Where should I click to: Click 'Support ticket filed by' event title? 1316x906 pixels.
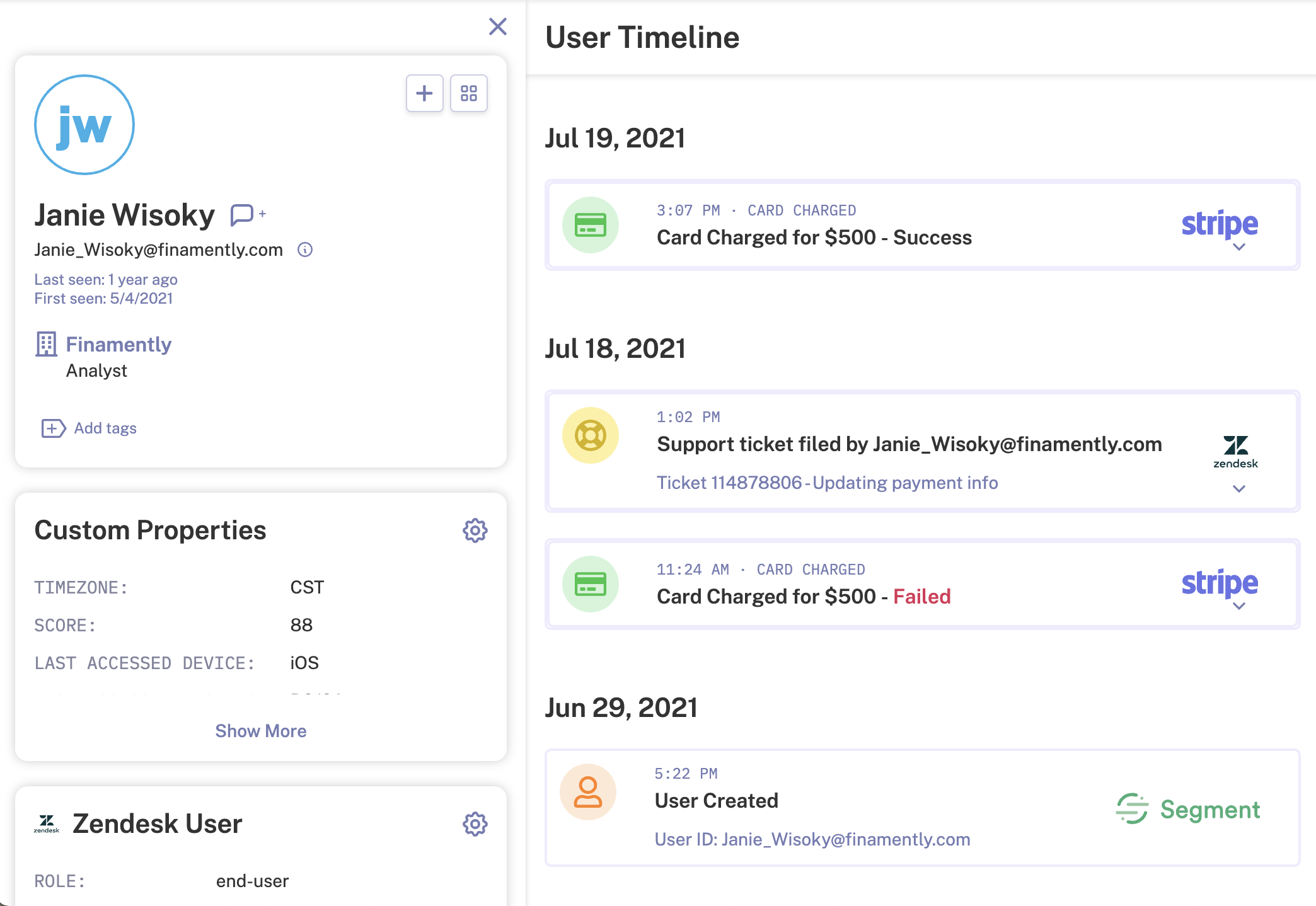click(909, 444)
